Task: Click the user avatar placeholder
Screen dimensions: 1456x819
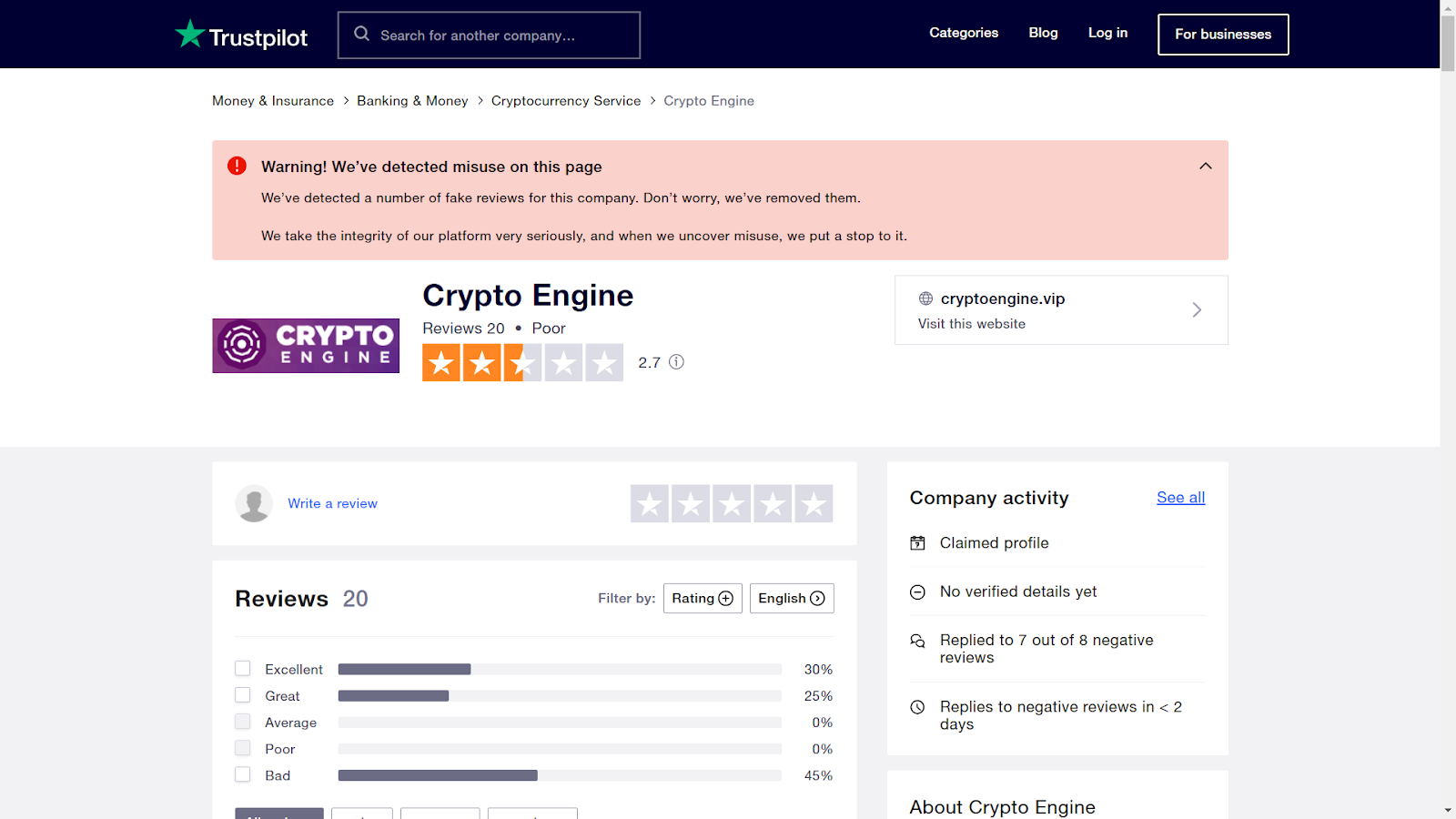Action: click(254, 503)
